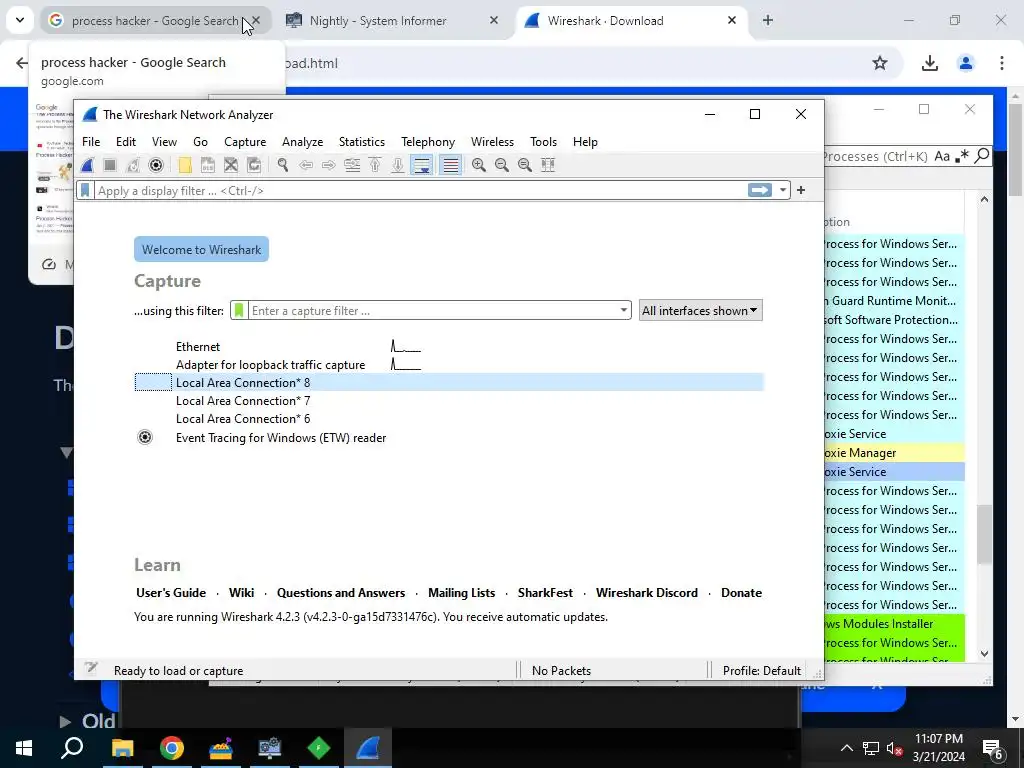The height and width of the screenshot is (768, 1024).
Task: Click the Save capture file icon
Action: click(208, 165)
